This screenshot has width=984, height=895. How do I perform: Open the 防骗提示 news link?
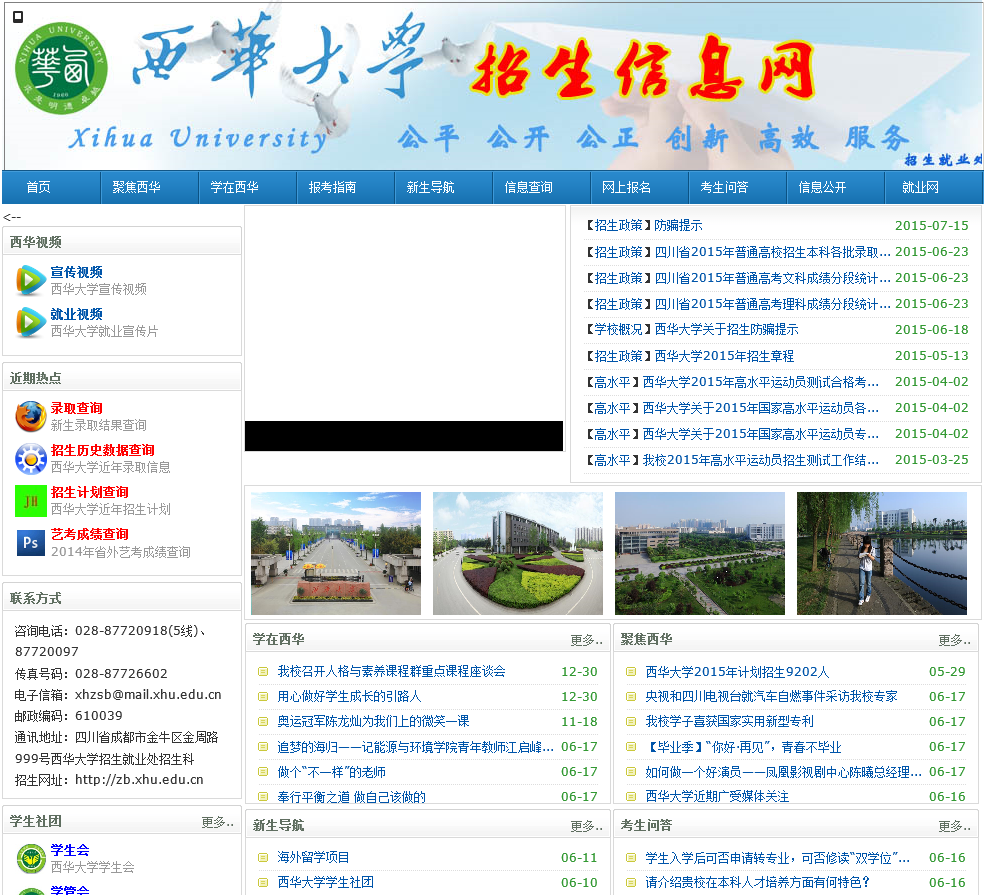click(x=678, y=225)
